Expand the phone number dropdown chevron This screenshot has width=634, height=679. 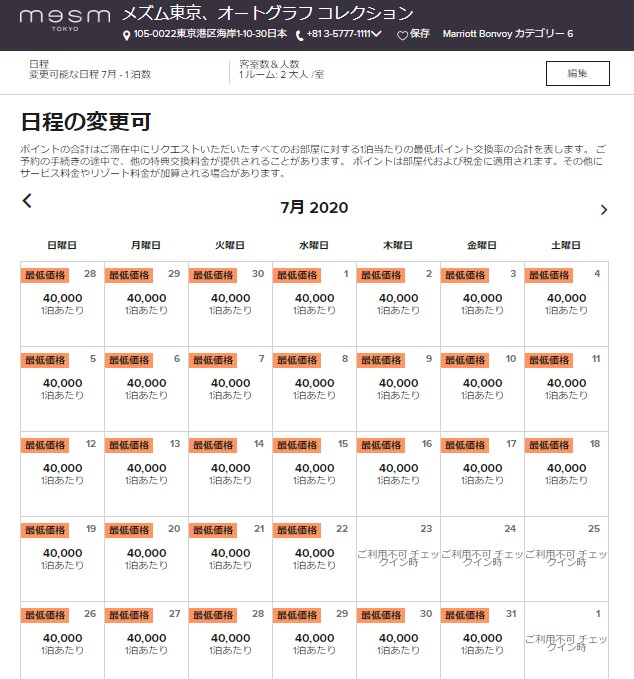(376, 34)
